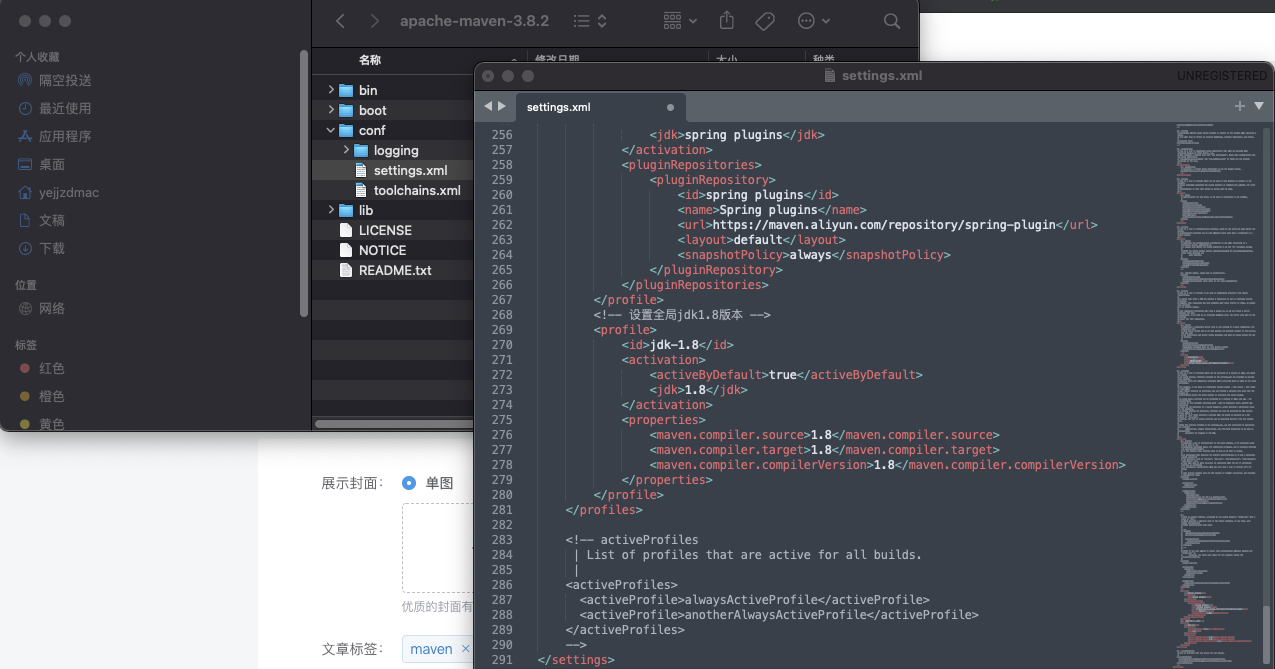The image size is (1275, 669).
Task: Click activeByDefault true value
Action: click(x=783, y=375)
